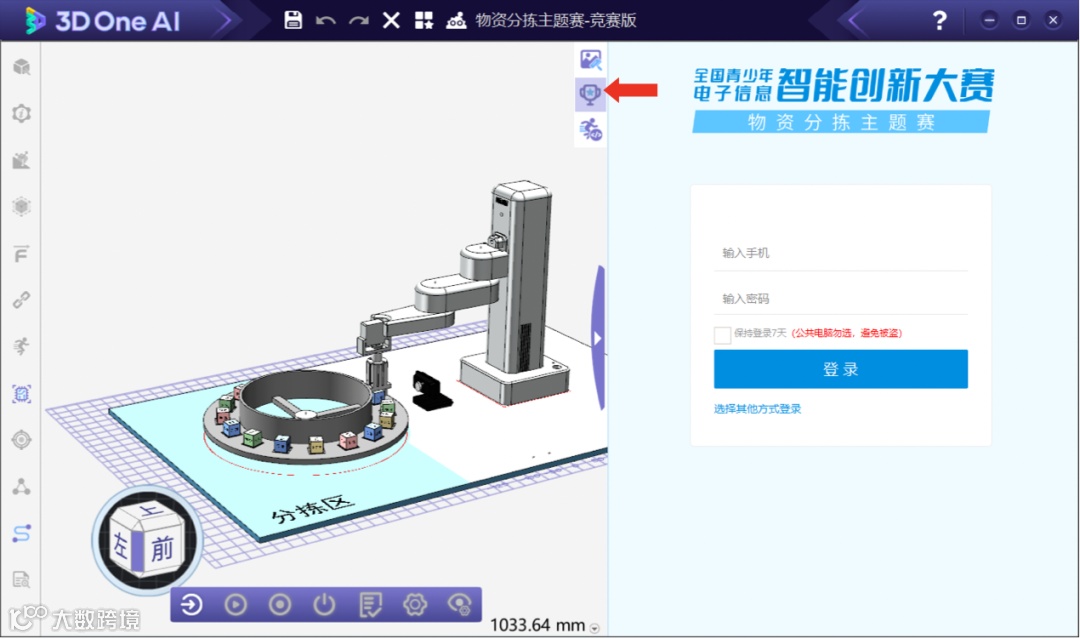Open the help question mark

tap(939, 20)
